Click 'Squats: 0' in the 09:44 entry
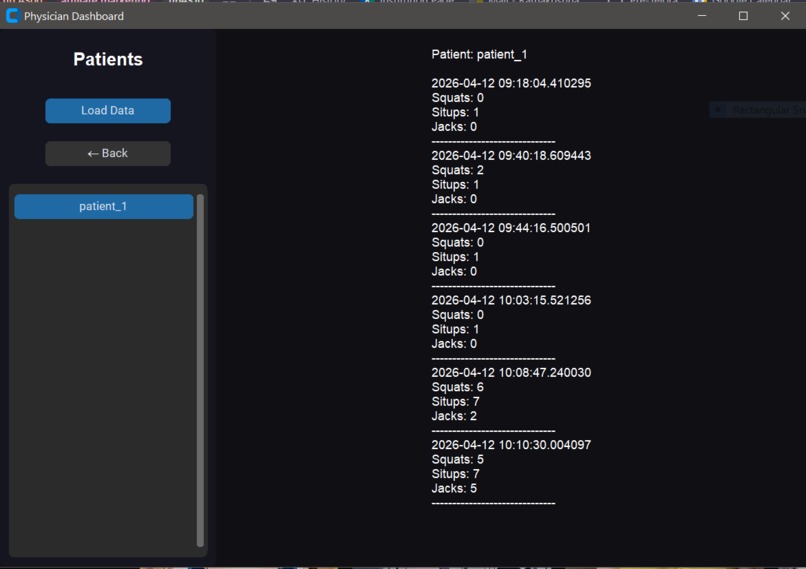The image size is (806, 569). [457, 243]
